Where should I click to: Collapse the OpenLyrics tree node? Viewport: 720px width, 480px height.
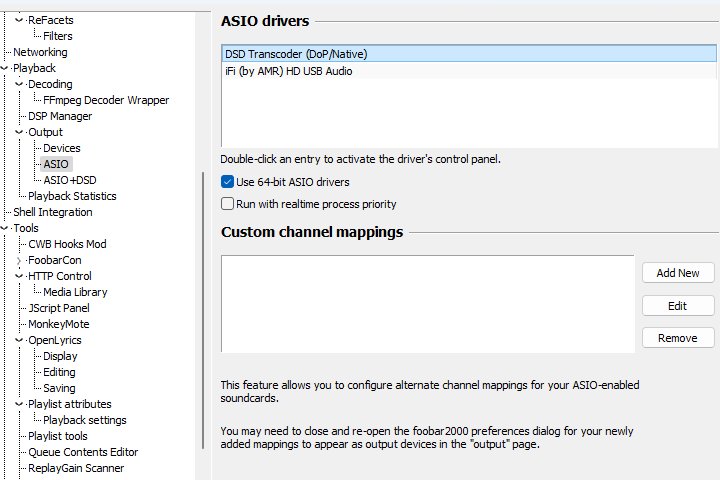click(20, 340)
